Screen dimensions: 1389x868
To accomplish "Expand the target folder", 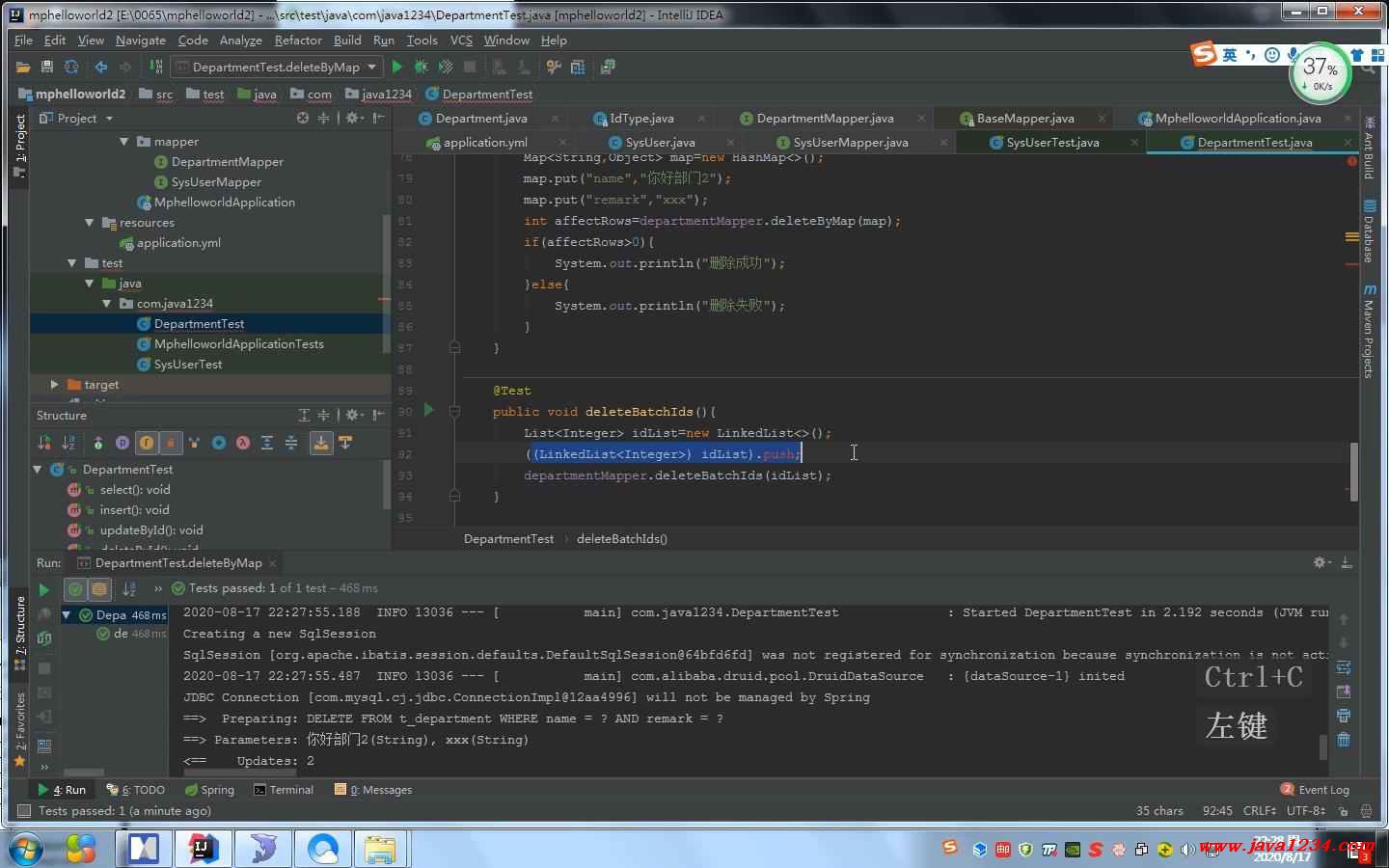I will [54, 384].
